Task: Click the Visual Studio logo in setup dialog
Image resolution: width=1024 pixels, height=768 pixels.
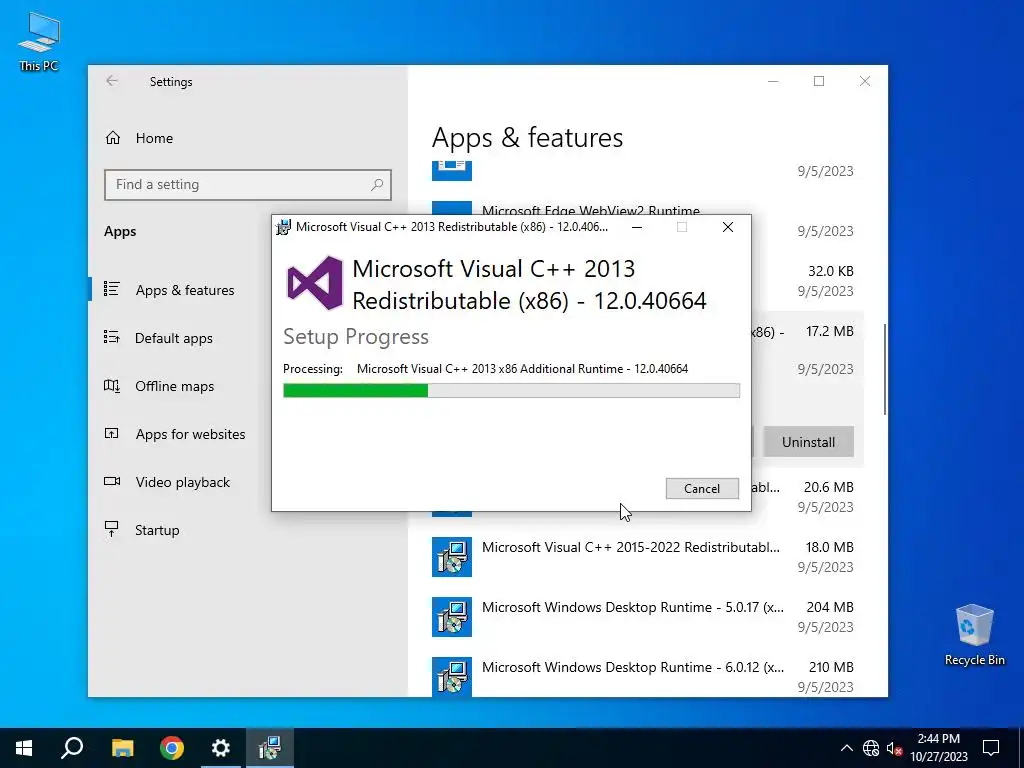Action: click(x=315, y=283)
